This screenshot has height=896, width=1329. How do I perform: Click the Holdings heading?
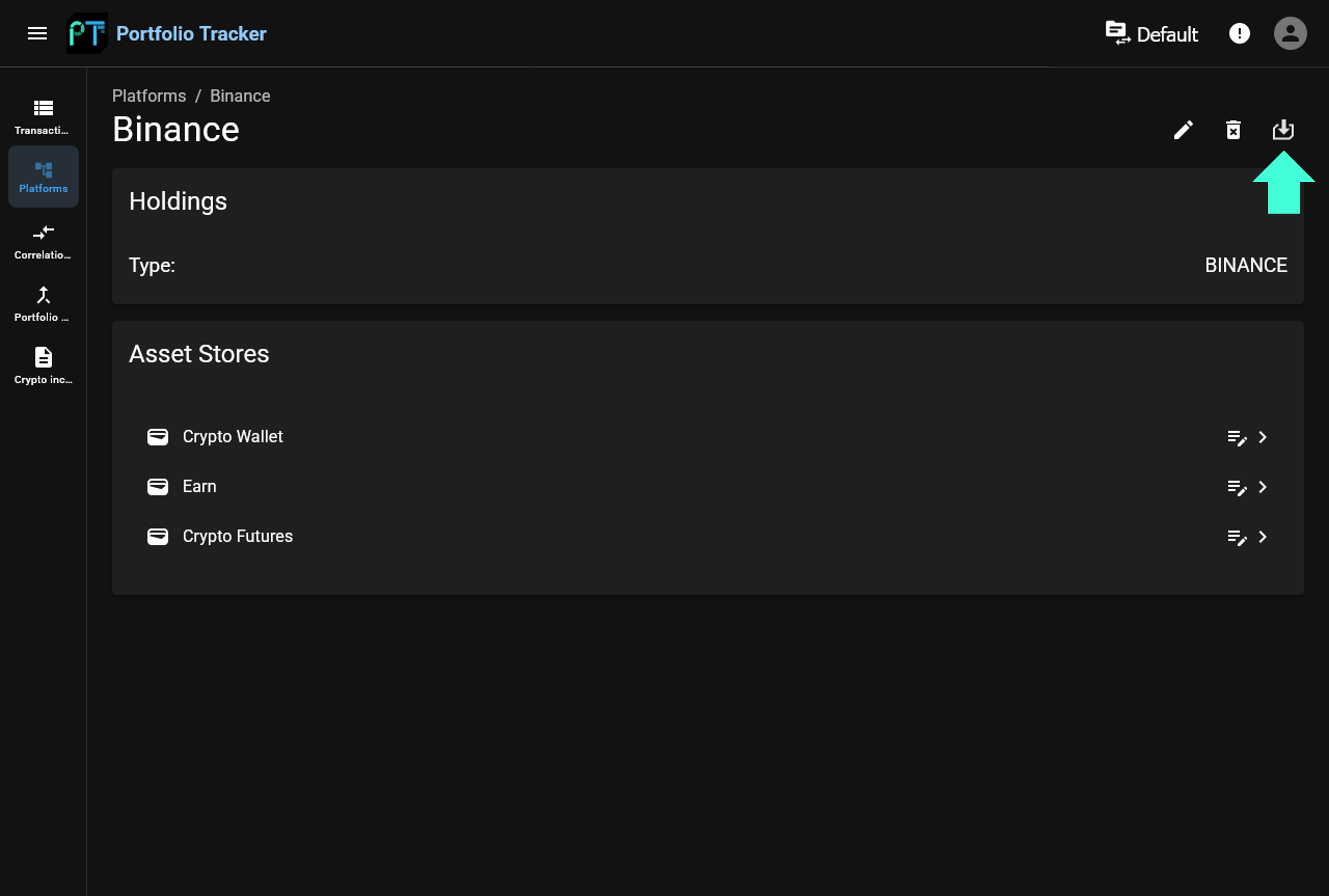tap(178, 202)
